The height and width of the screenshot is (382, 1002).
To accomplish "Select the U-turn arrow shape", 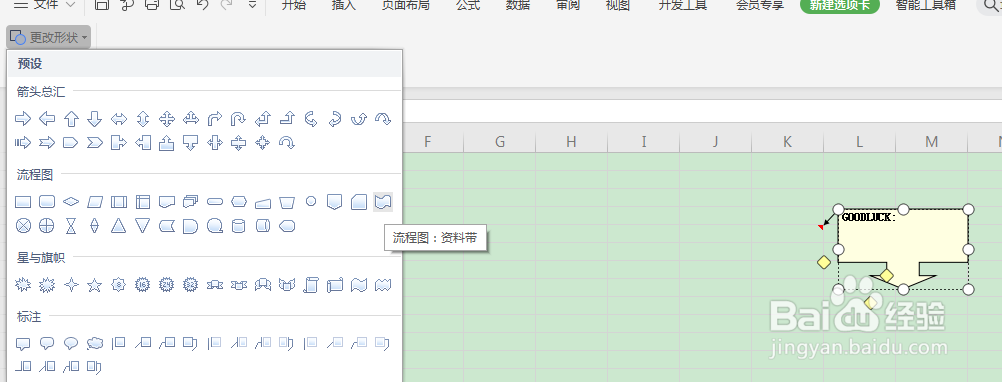I will [238, 118].
